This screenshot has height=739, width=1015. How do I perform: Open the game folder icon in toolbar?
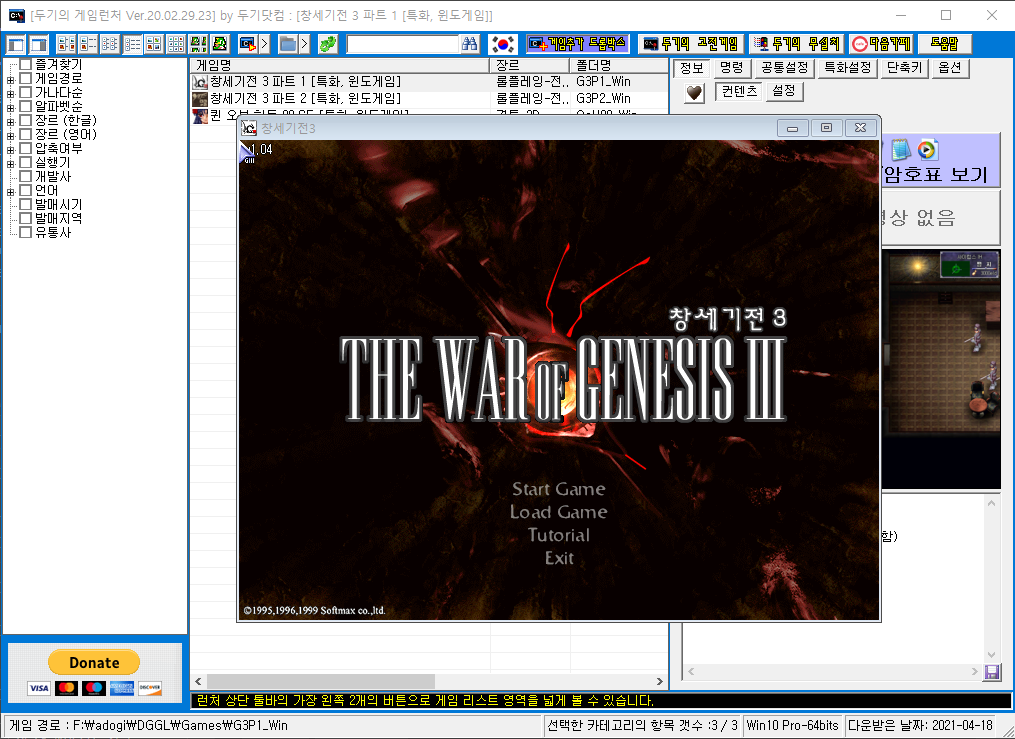287,44
